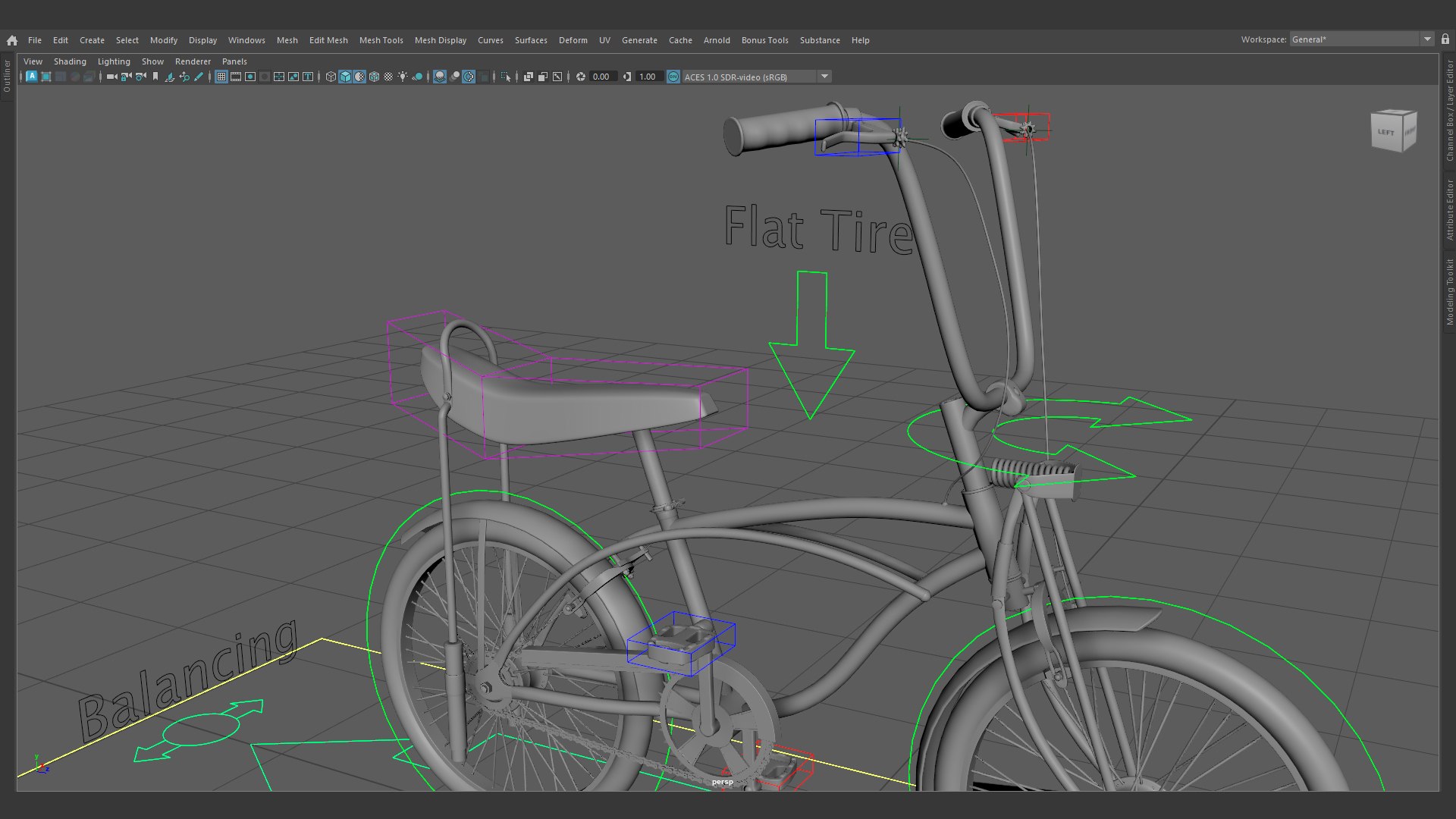The image size is (1456, 819).
Task: Open the Deform menu
Action: coord(573,40)
